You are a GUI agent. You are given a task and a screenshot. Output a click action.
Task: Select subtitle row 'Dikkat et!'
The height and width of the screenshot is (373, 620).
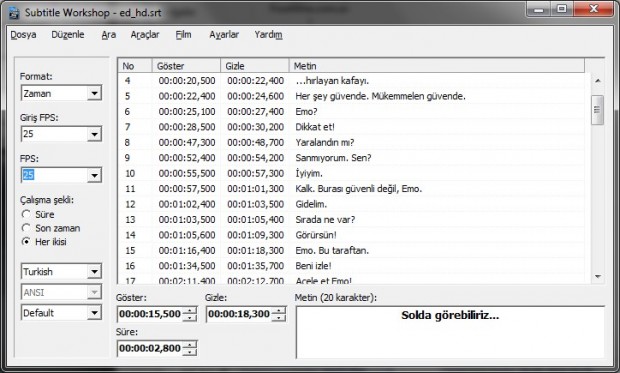coord(351,127)
